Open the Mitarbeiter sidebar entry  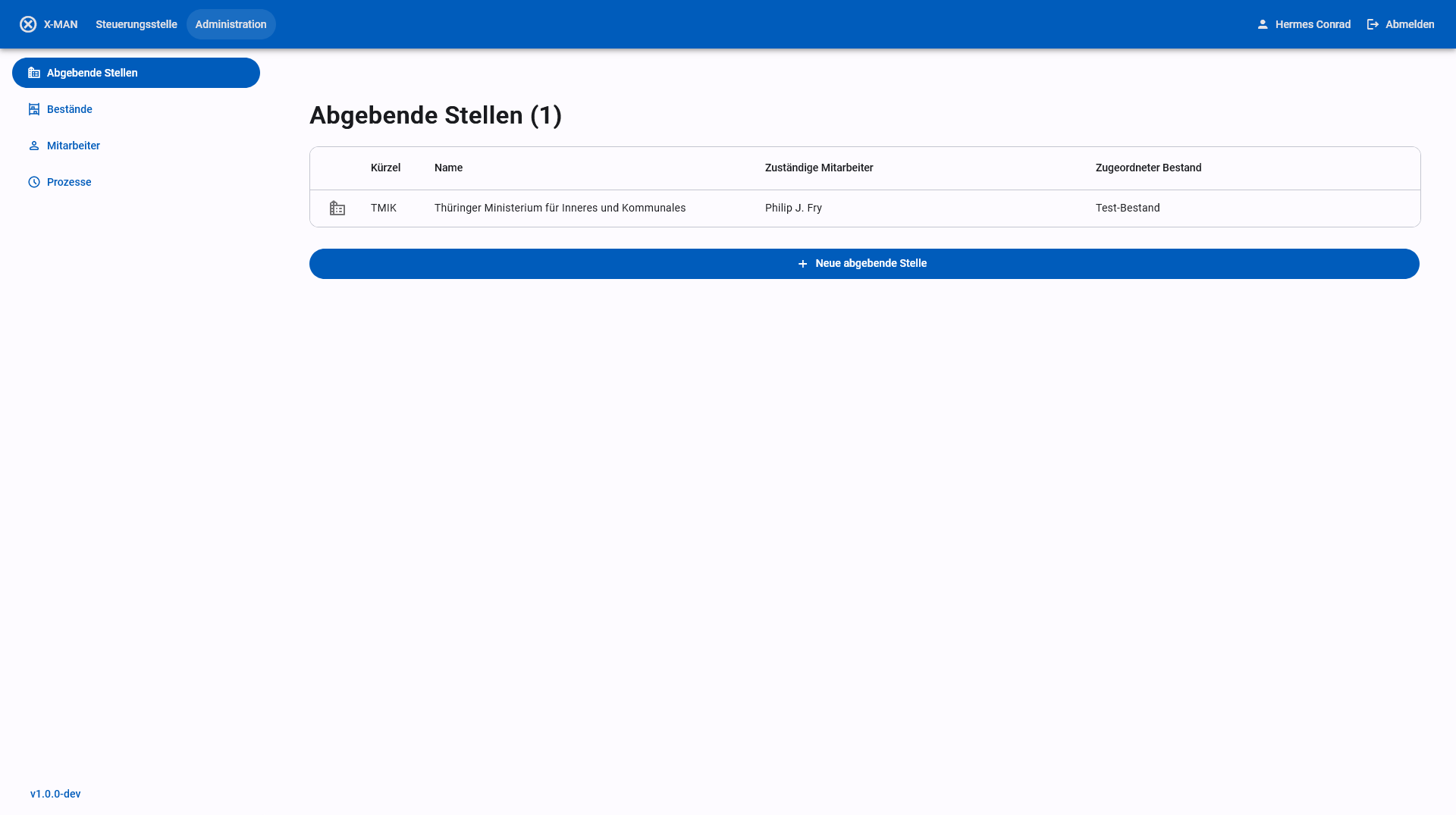pyautogui.click(x=136, y=146)
